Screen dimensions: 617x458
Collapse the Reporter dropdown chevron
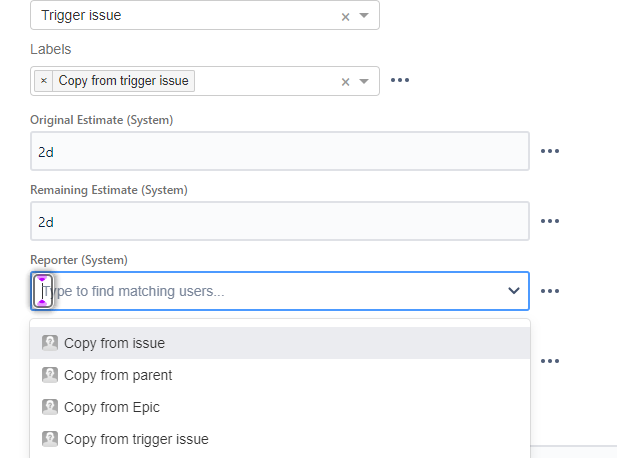pos(514,291)
